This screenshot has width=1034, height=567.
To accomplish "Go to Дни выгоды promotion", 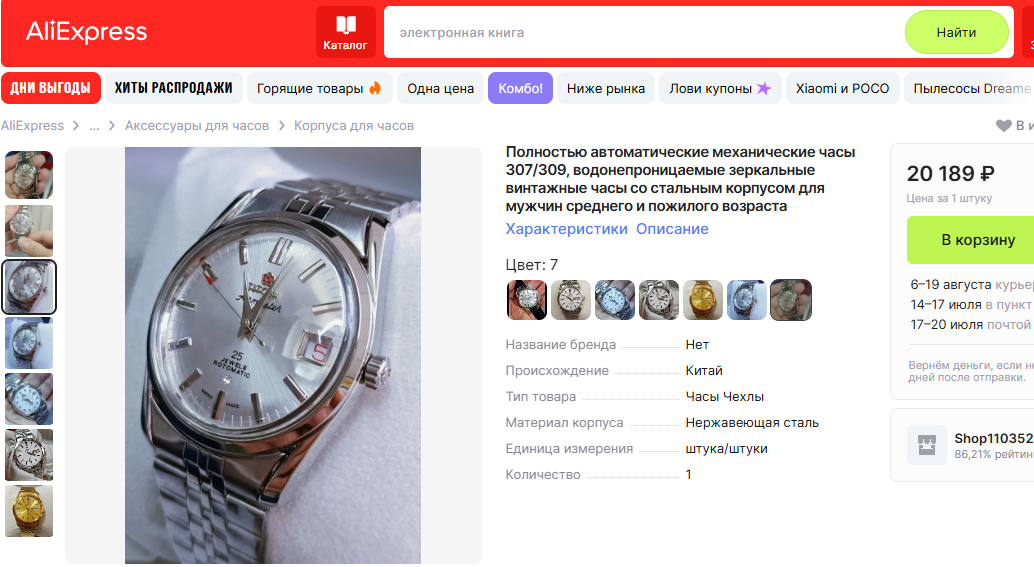I will pos(51,88).
